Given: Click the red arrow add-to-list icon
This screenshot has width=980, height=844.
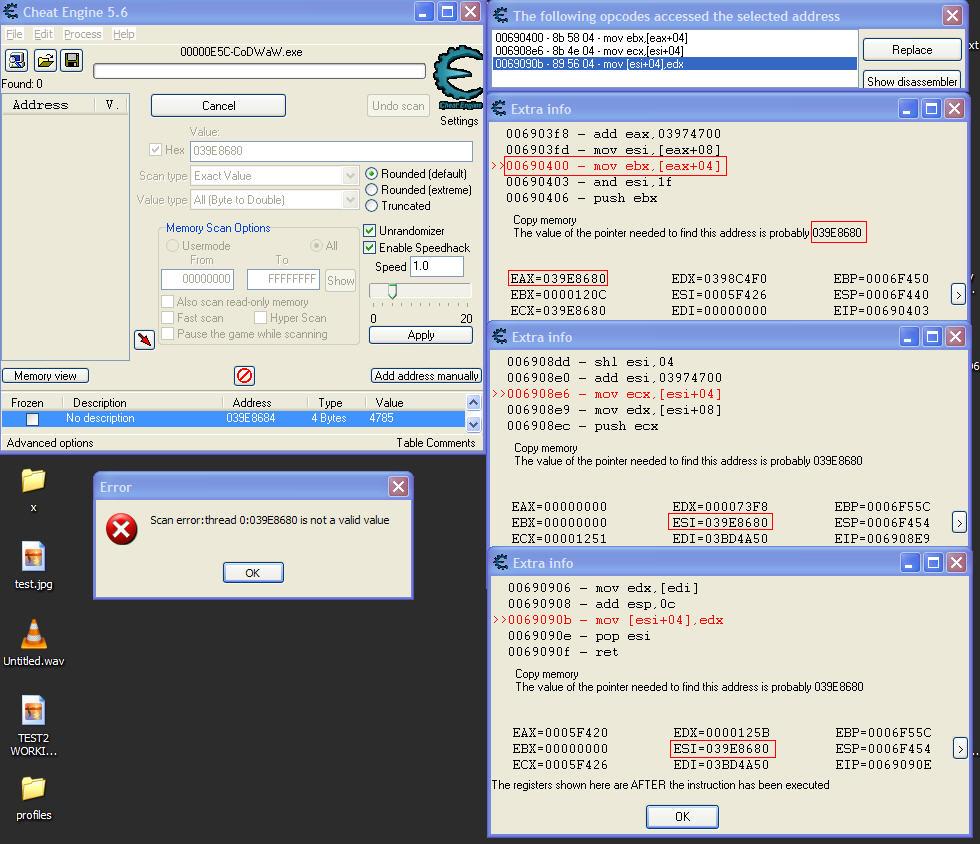Looking at the screenshot, I should click(x=145, y=340).
